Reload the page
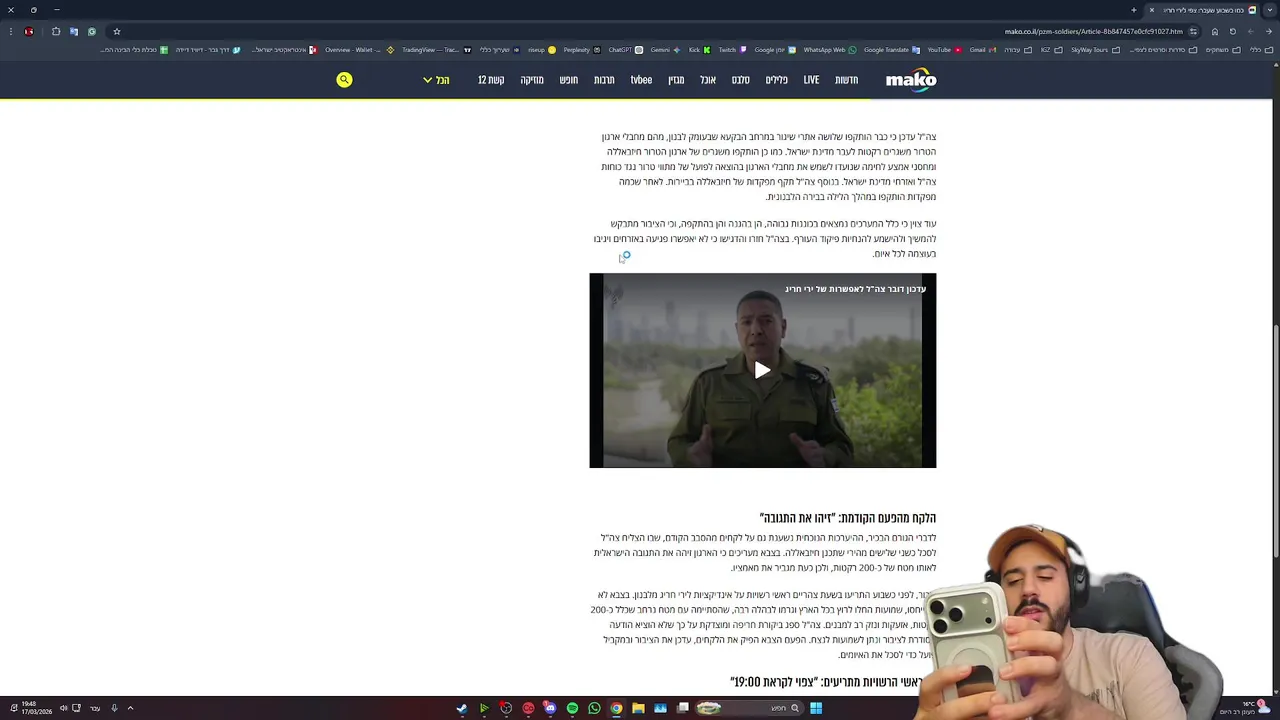Screen dimensions: 1280x720 coord(1233,31)
